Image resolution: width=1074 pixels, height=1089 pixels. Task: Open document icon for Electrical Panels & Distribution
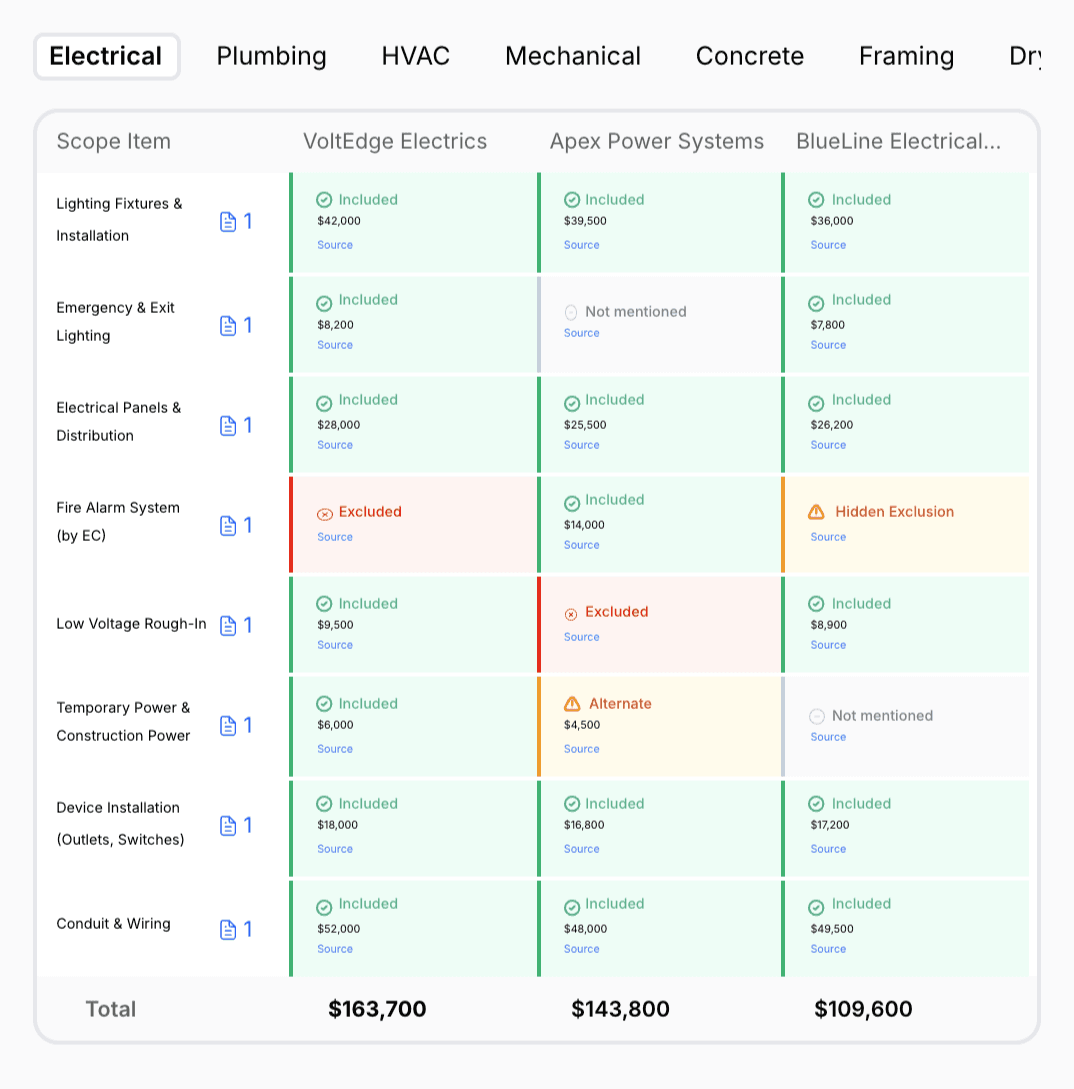click(x=228, y=426)
